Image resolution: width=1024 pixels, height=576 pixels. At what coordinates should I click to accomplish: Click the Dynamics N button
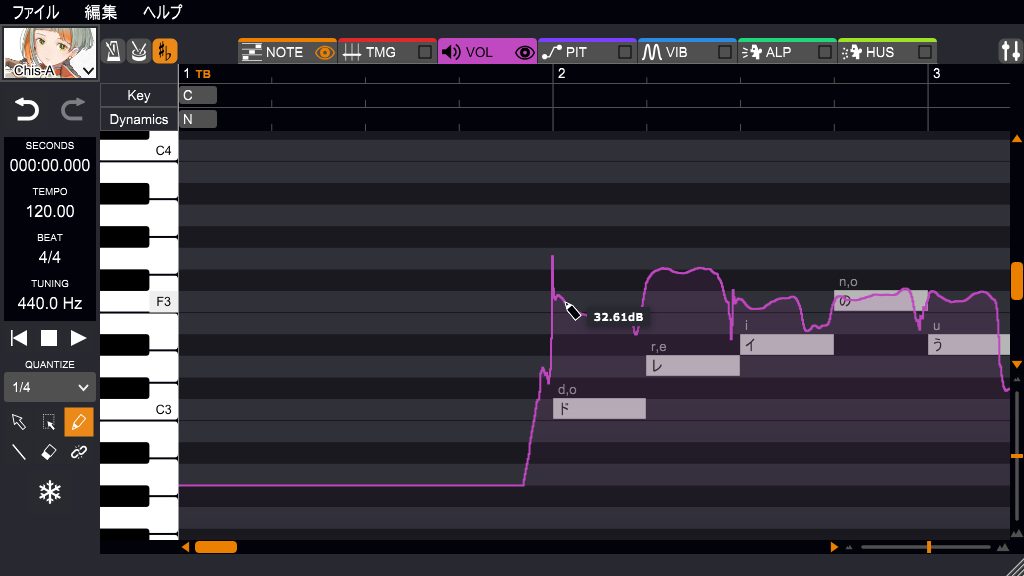point(196,118)
